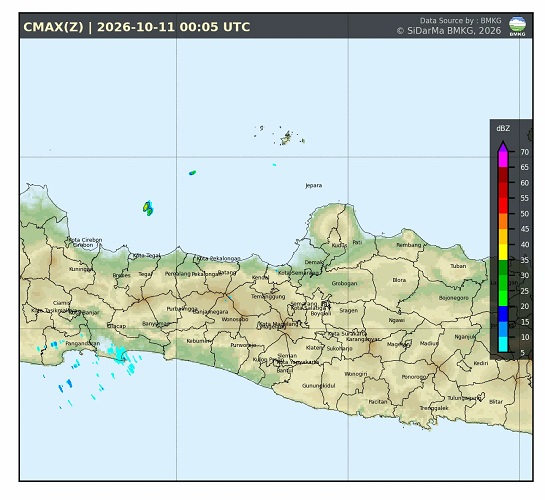Image resolution: width=545 pixels, height=500 pixels.
Task: Click the green radar echo north of Kota Tegal
Action: click(x=148, y=208)
